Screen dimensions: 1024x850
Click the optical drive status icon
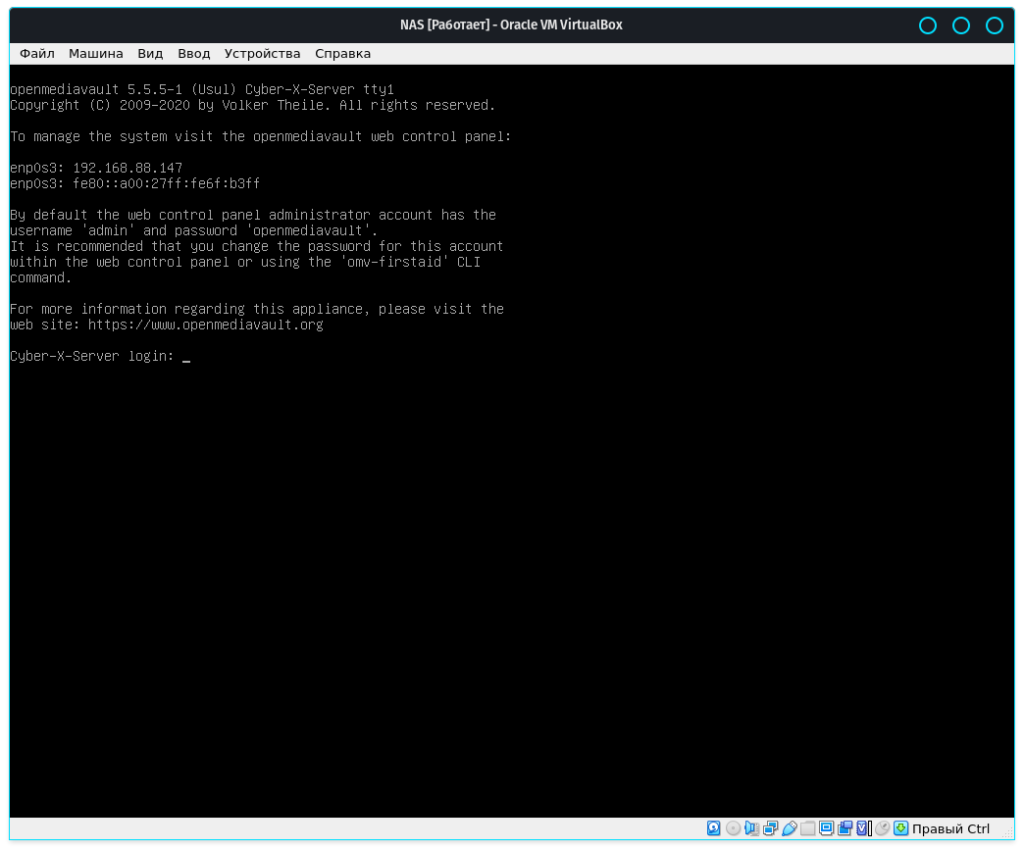pos(733,828)
